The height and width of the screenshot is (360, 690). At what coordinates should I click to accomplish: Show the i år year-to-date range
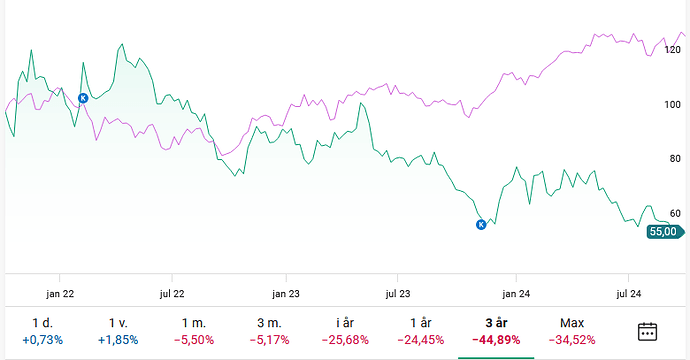345,331
